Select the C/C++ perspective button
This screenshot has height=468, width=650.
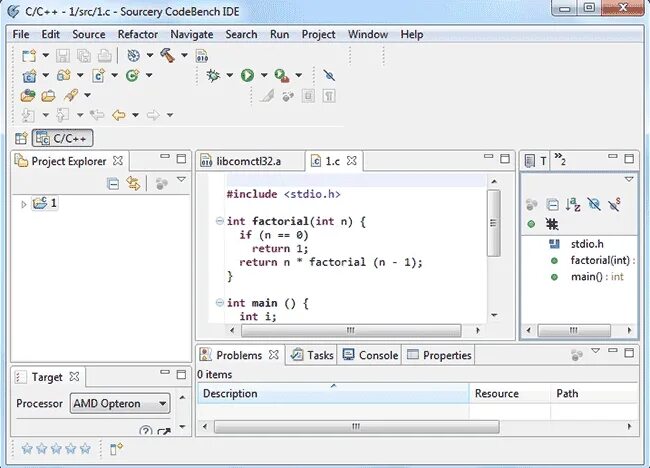coord(62,138)
